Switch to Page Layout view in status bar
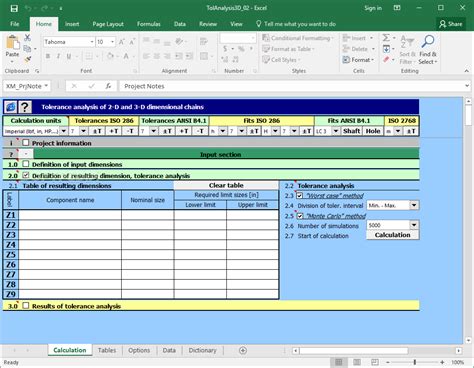Screen dimensions: 474x368 coord(357,362)
